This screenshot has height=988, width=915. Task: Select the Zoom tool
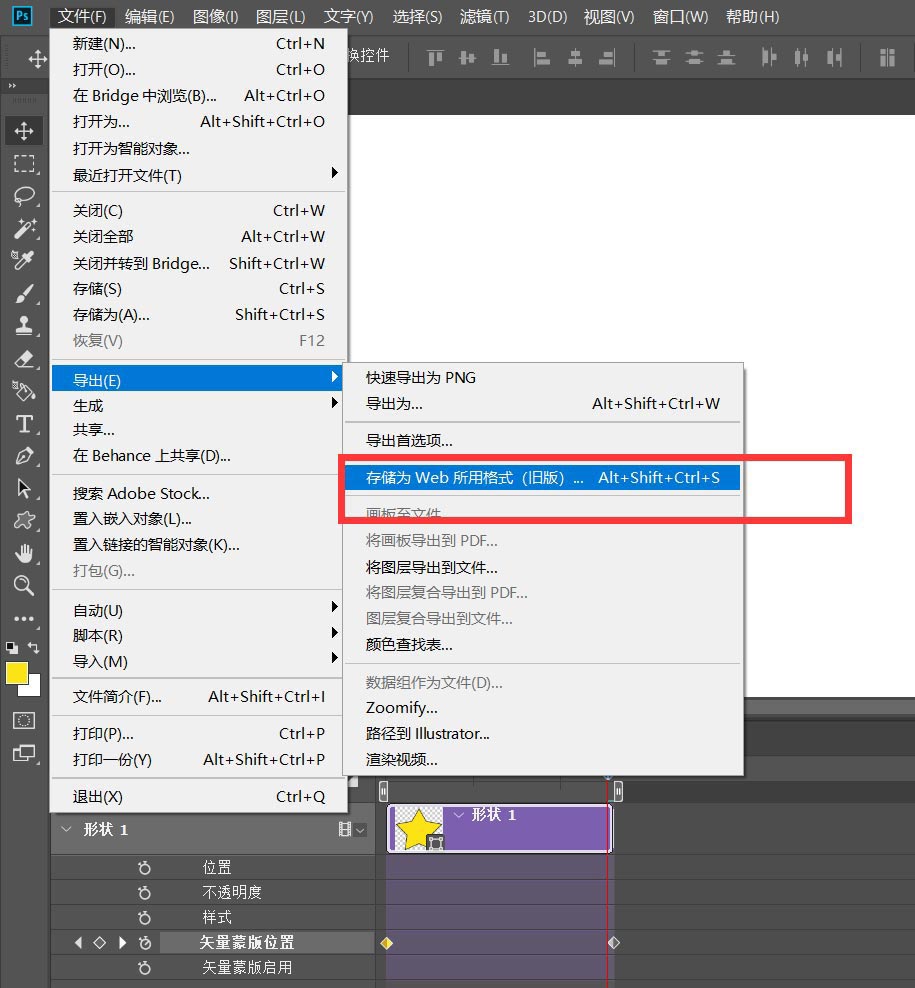click(24, 586)
